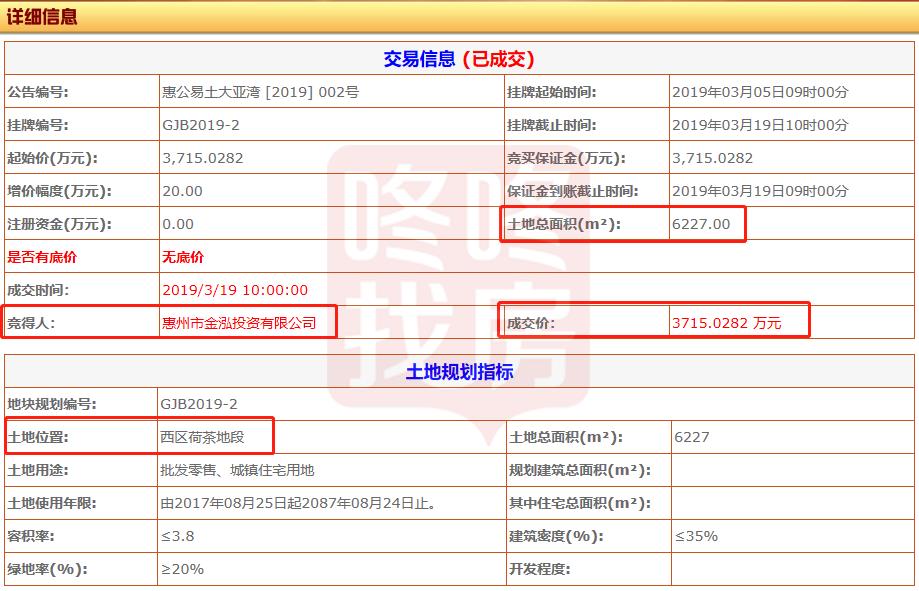
Task: Click the 增价幅度(万元) label
Action: click(x=60, y=191)
